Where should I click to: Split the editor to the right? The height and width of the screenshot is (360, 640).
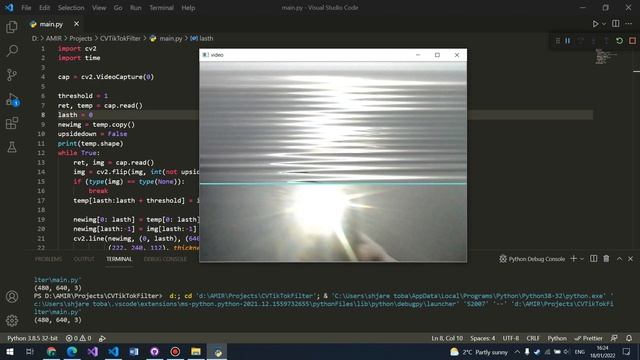(x=616, y=24)
